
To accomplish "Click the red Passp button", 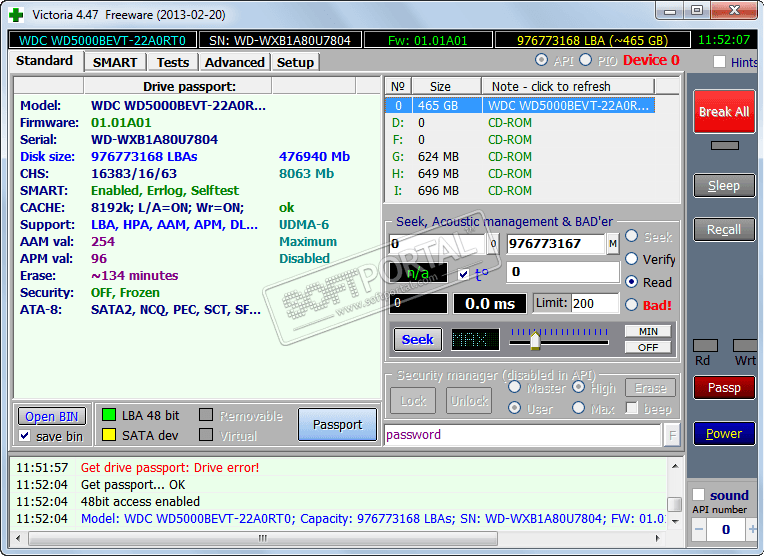I will coord(724,388).
